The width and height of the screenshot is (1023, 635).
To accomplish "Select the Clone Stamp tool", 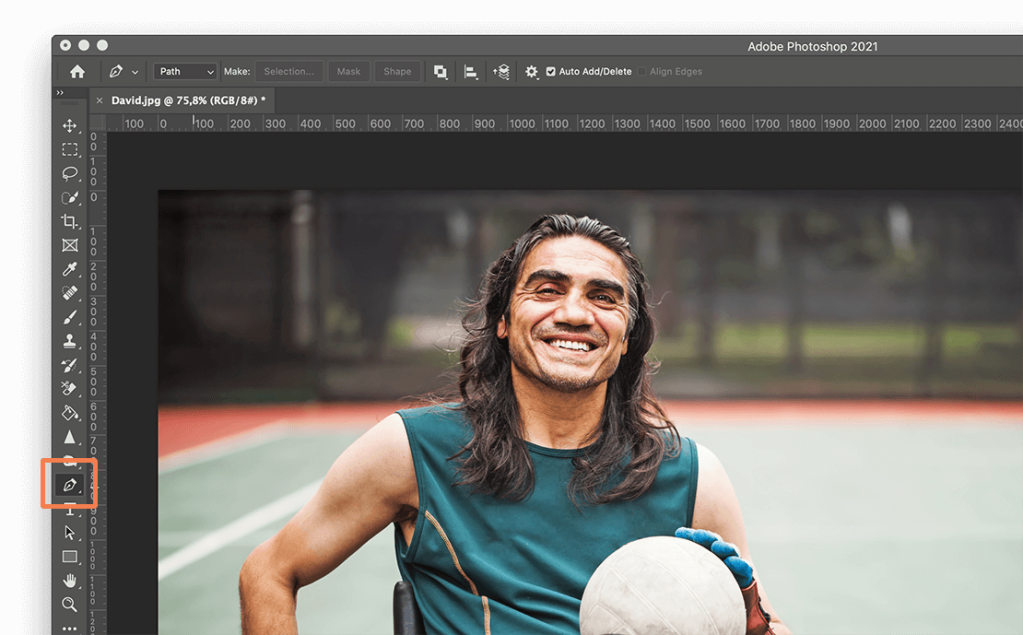I will coord(70,341).
